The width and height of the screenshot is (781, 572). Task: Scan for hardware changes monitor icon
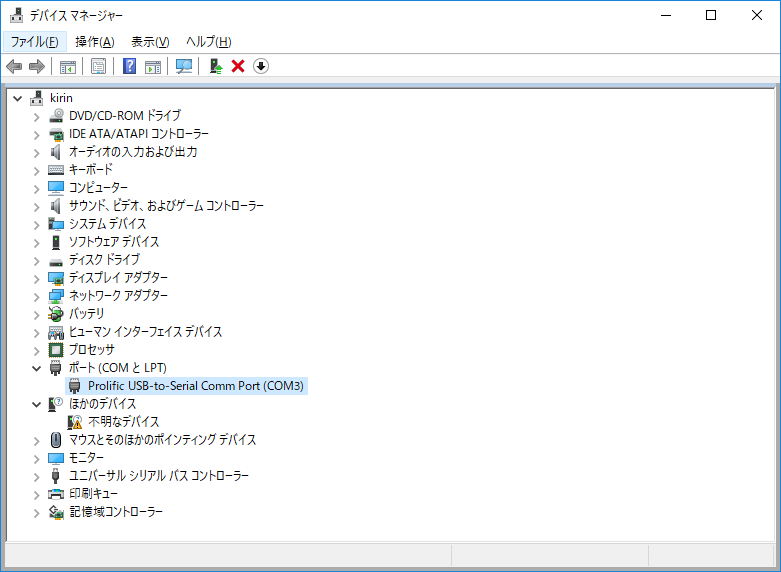pyautogui.click(x=184, y=66)
